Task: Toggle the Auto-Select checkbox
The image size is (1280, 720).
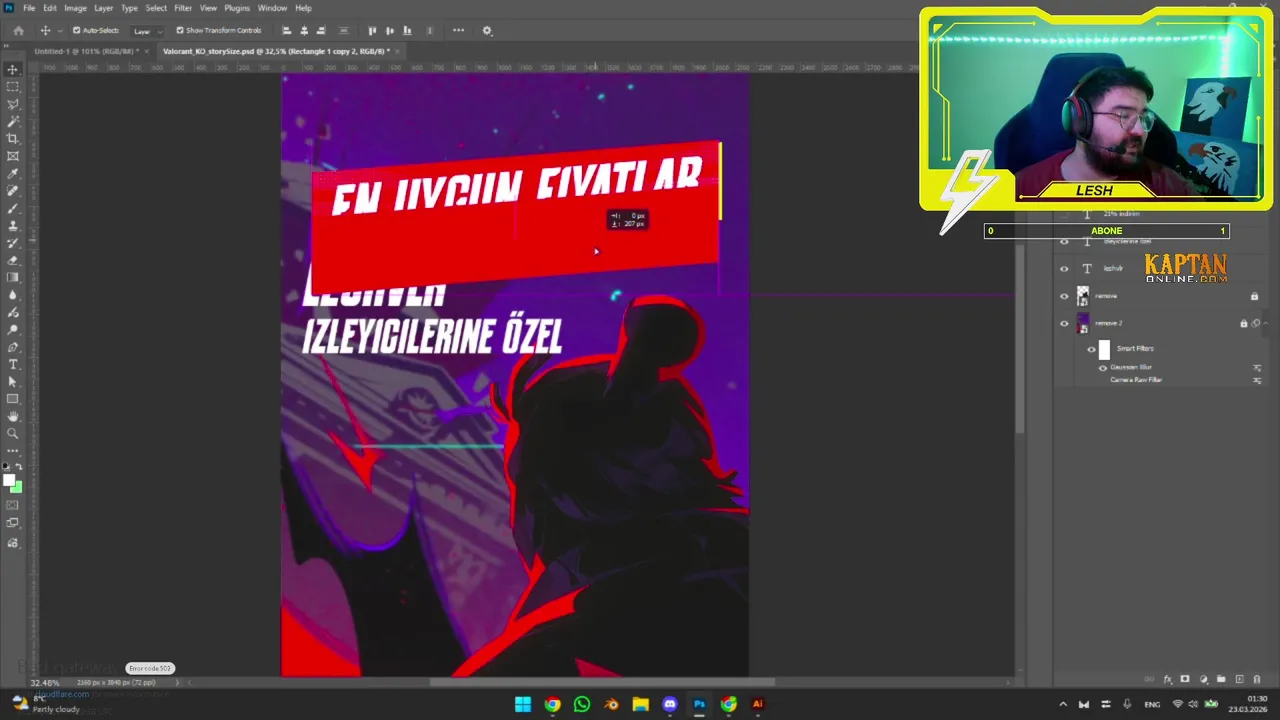Action: click(76, 30)
